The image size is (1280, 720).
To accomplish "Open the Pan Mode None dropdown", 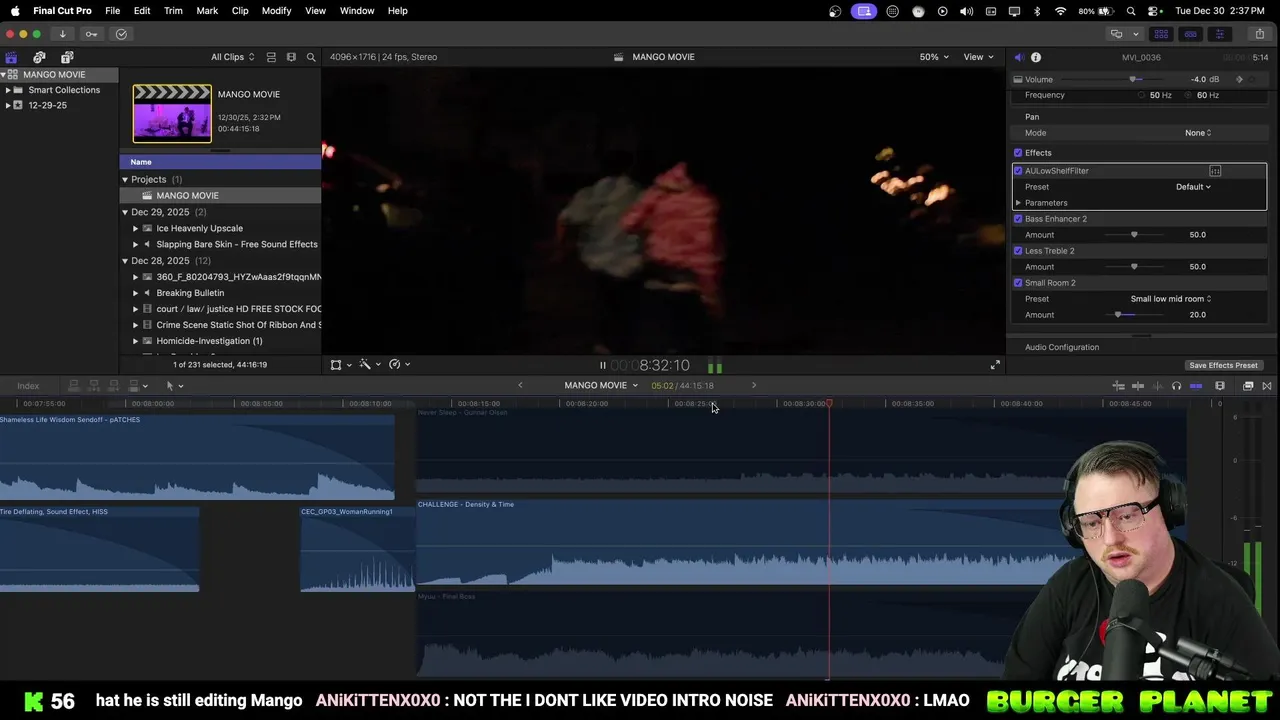I will tap(1198, 133).
